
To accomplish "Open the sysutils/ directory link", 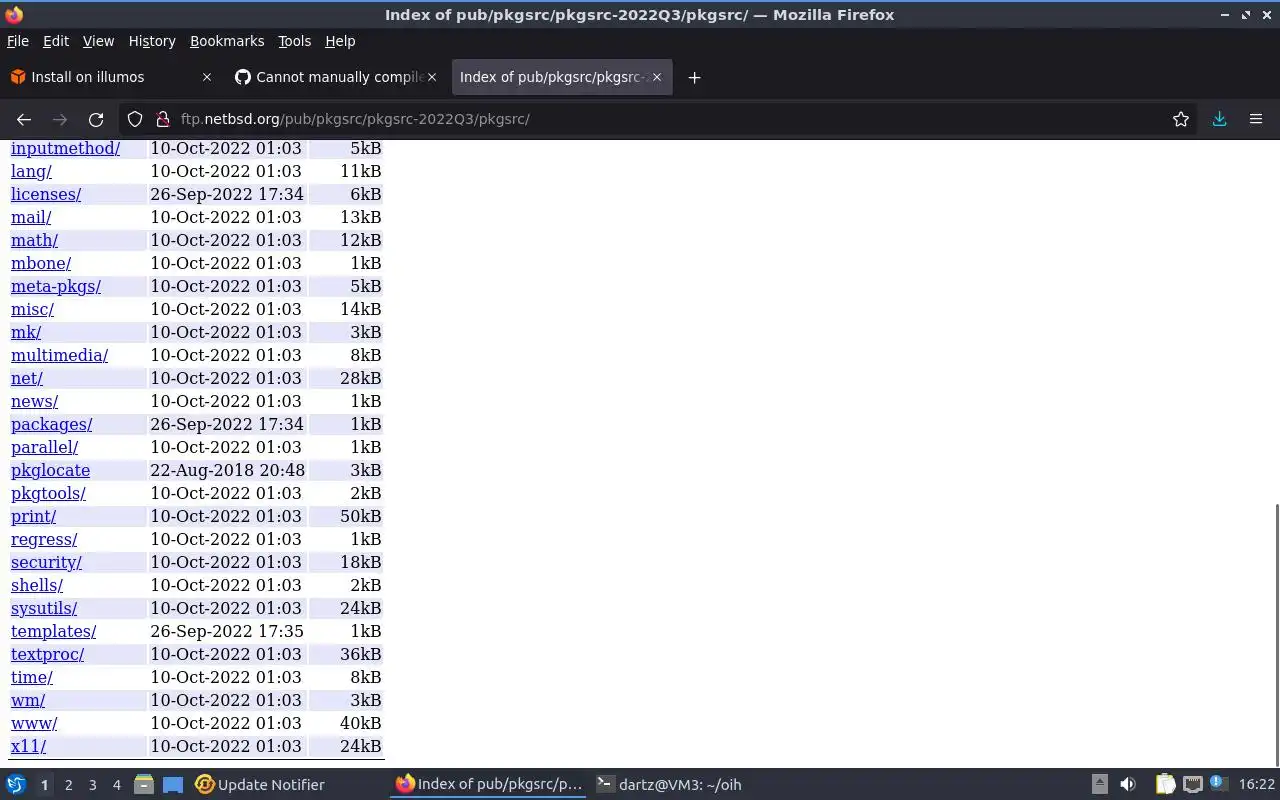I will (44, 608).
